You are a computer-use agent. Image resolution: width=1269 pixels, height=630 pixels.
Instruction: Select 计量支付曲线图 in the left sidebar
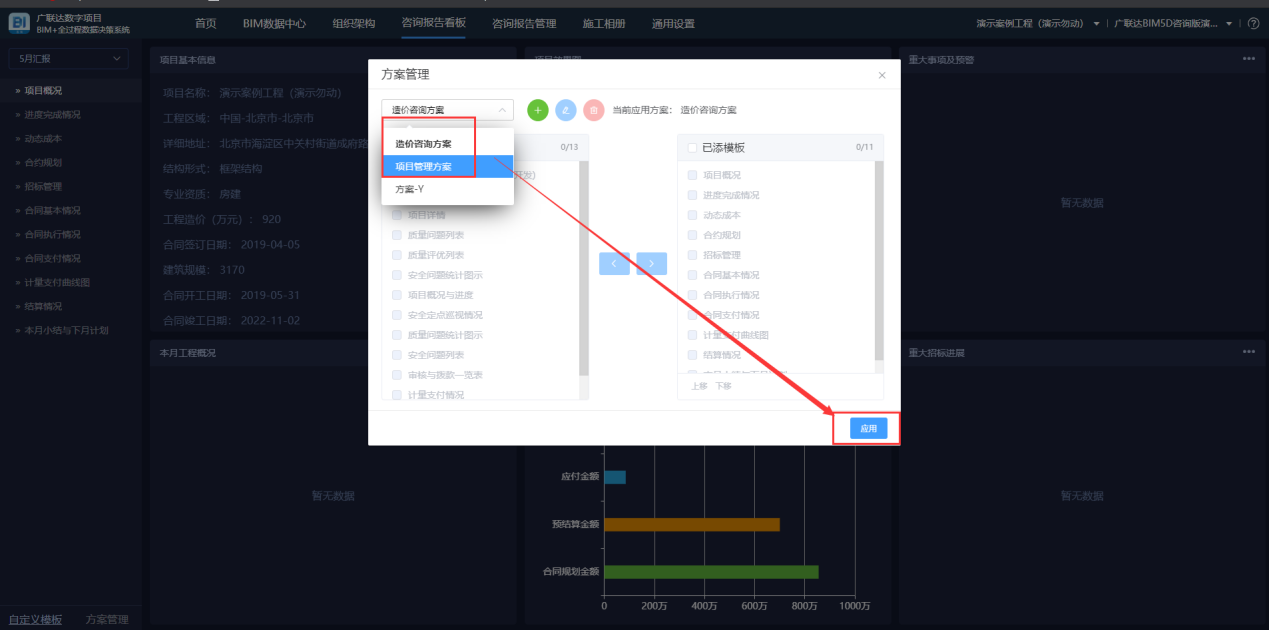[x=71, y=283]
